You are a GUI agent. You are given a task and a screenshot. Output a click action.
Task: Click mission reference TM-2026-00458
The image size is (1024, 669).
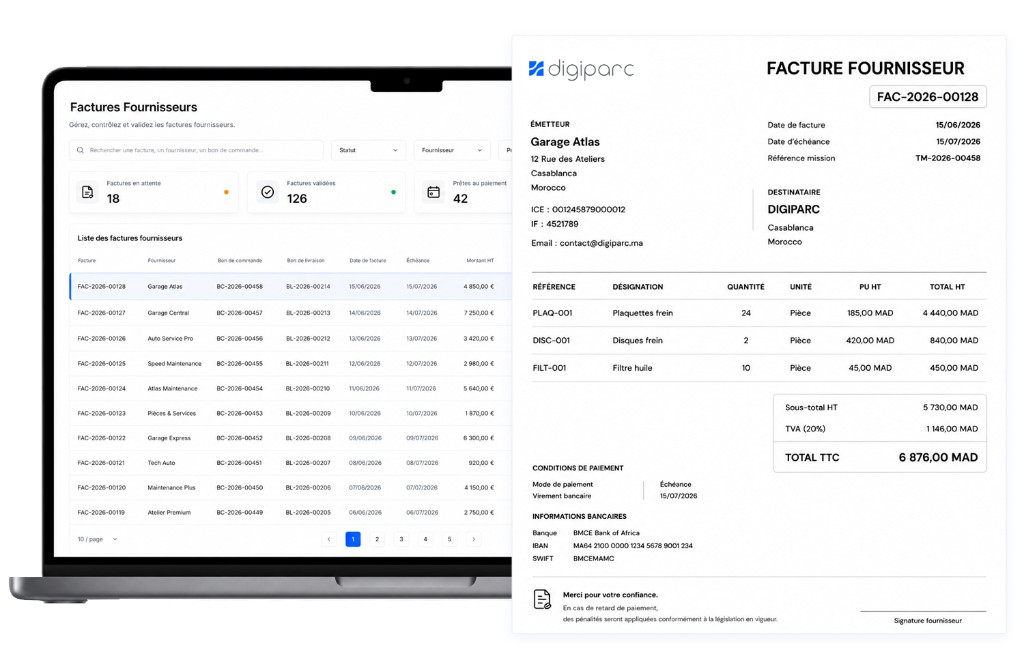pos(948,158)
